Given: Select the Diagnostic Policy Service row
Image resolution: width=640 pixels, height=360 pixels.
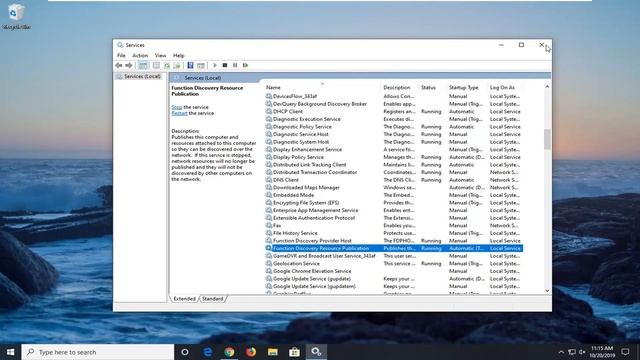Looking at the screenshot, I should coord(394,127).
